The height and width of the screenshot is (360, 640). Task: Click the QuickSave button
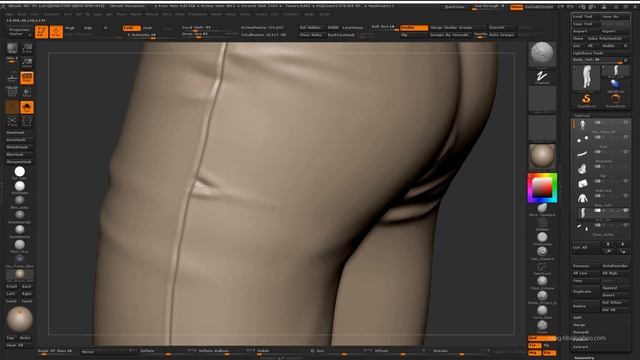(x=454, y=7)
